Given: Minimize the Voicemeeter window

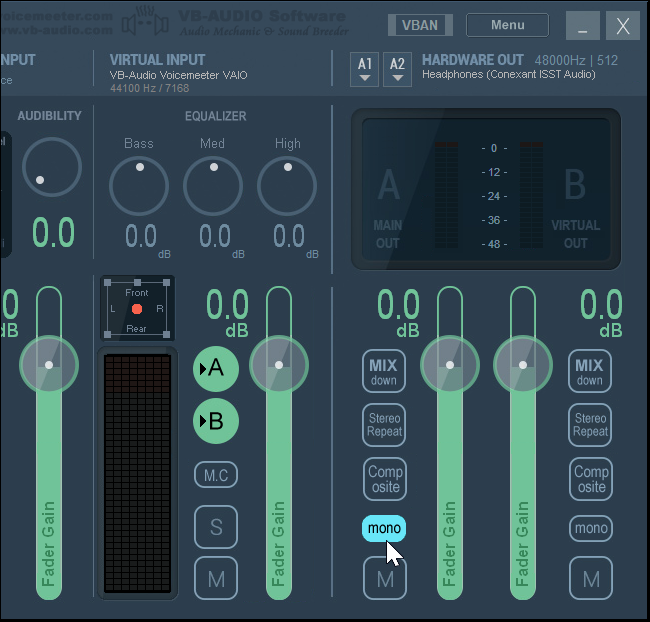Looking at the screenshot, I should 582,26.
